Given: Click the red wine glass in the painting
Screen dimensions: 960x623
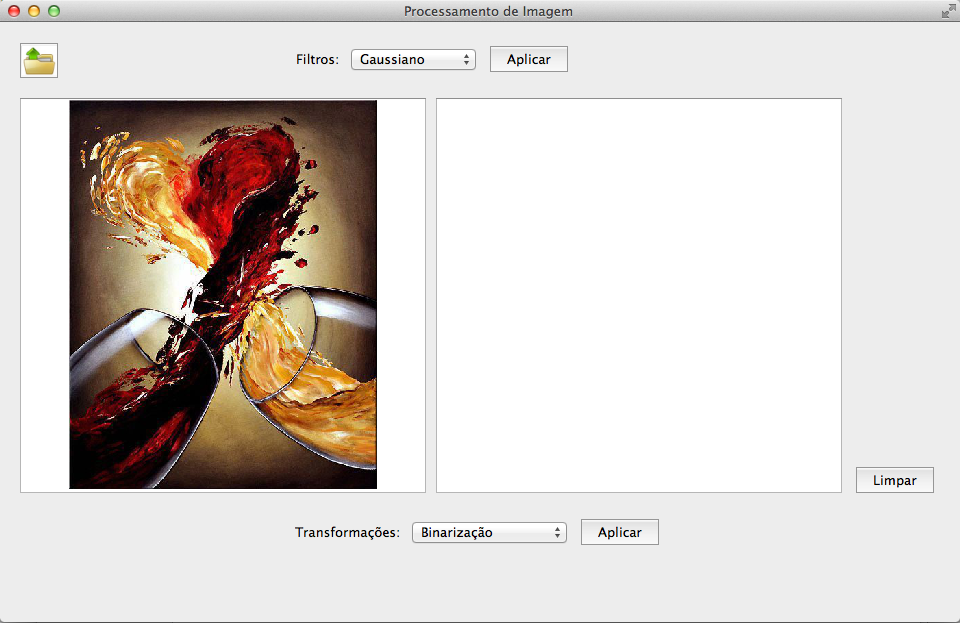Looking at the screenshot, I should (x=140, y=400).
